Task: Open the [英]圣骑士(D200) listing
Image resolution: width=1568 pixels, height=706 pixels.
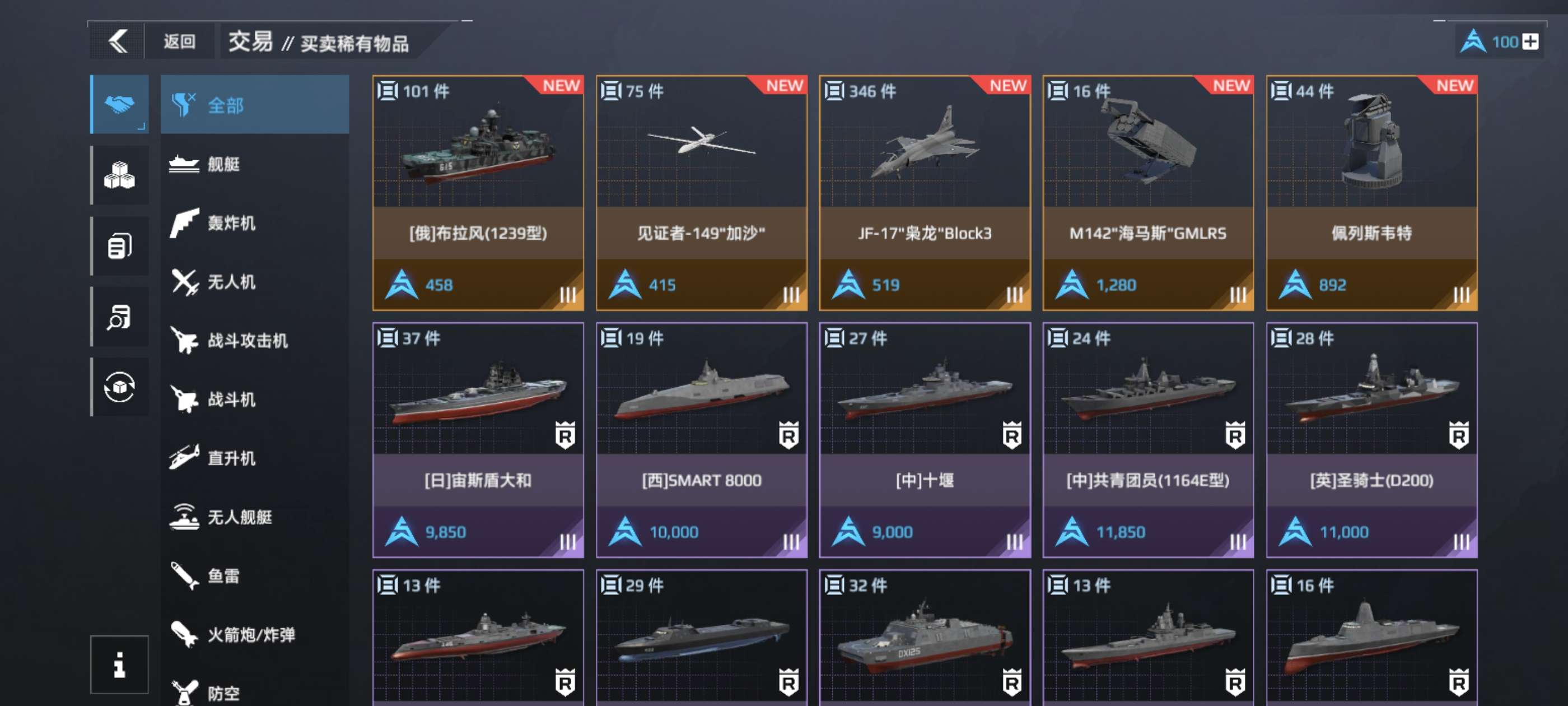Action: (x=1371, y=440)
